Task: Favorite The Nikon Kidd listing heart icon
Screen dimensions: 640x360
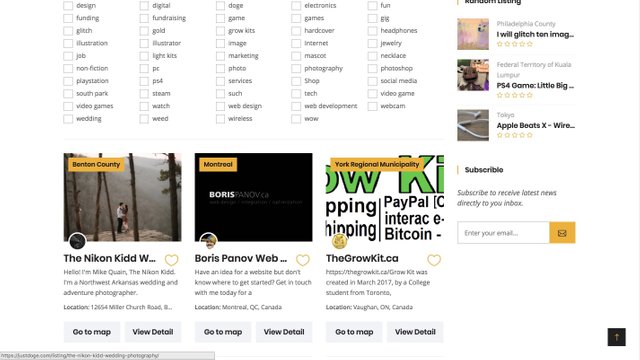Action: 171,260
